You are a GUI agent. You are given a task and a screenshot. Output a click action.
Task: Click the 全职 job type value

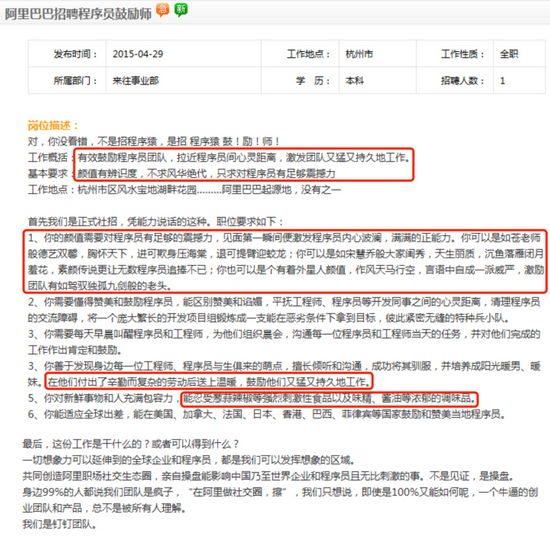point(509,54)
